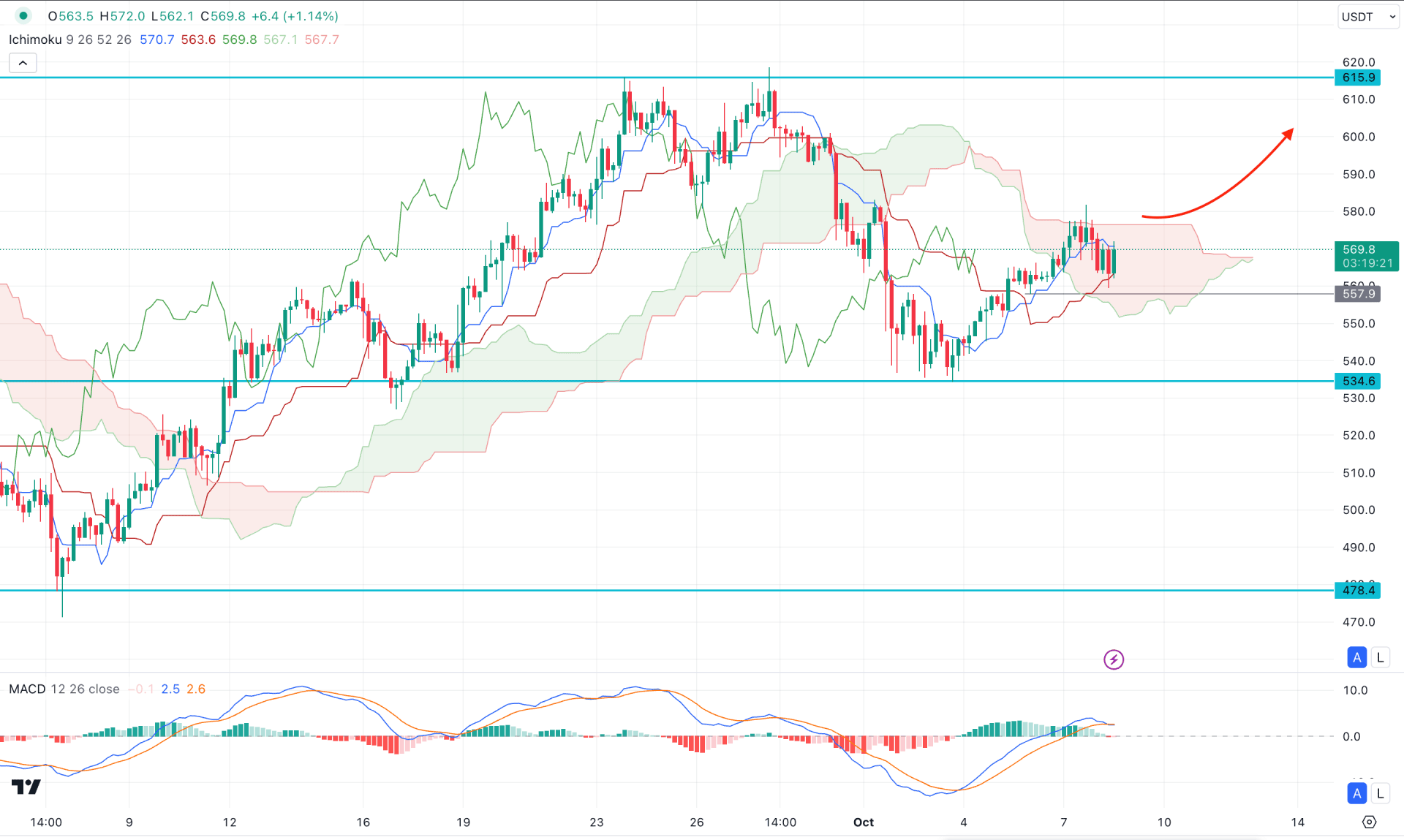1404x840 pixels.
Task: Click the MACD signal 2.6 value
Action: click(x=196, y=689)
